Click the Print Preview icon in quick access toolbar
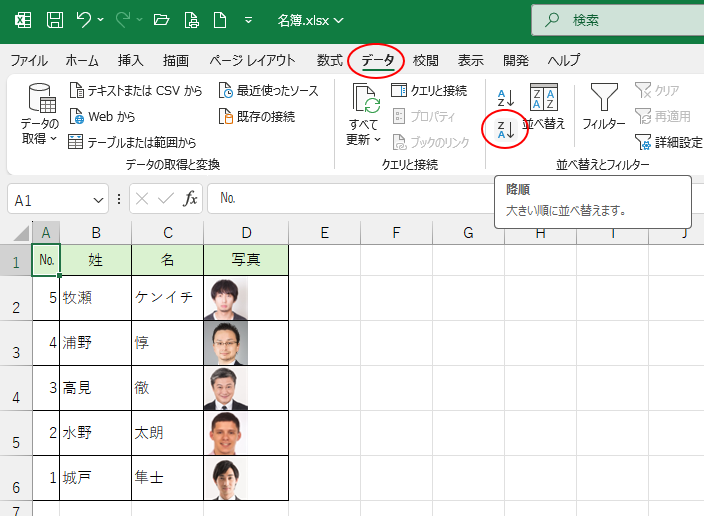This screenshot has width=704, height=516. (192, 20)
